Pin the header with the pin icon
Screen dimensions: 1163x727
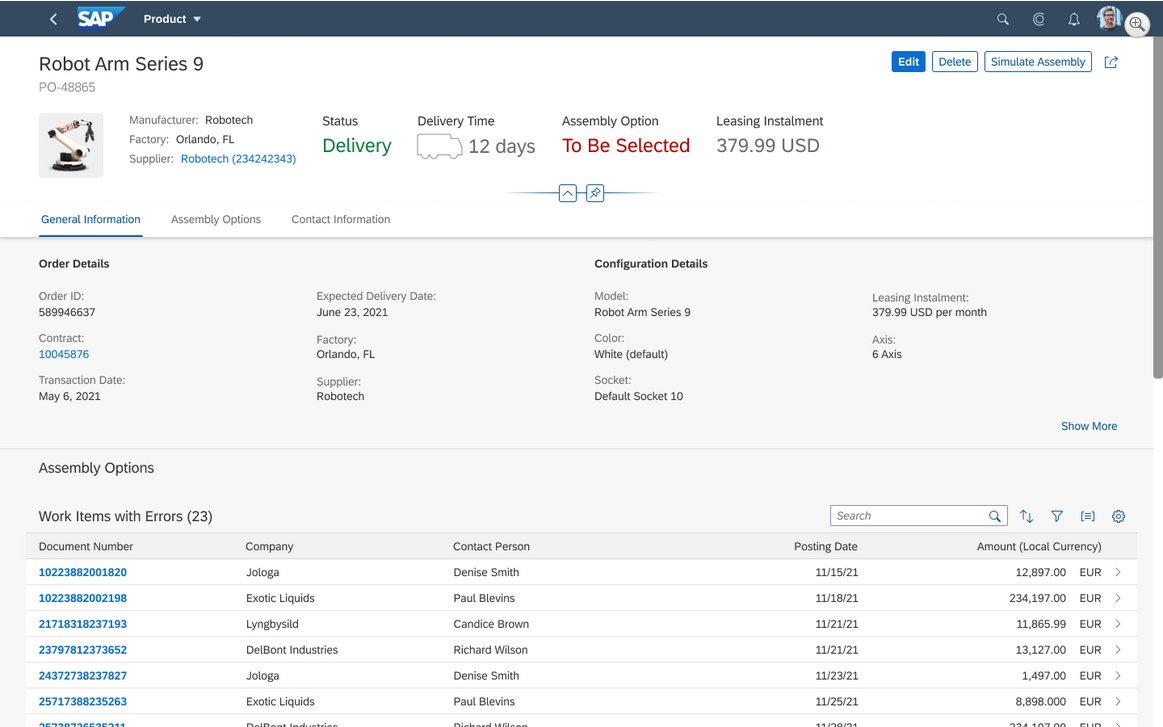pyautogui.click(x=595, y=193)
